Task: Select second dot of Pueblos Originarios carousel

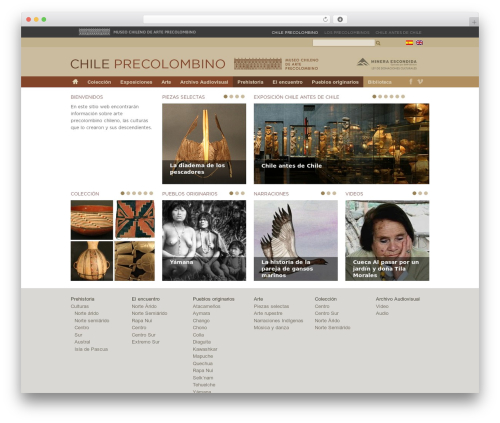Action: (237, 193)
